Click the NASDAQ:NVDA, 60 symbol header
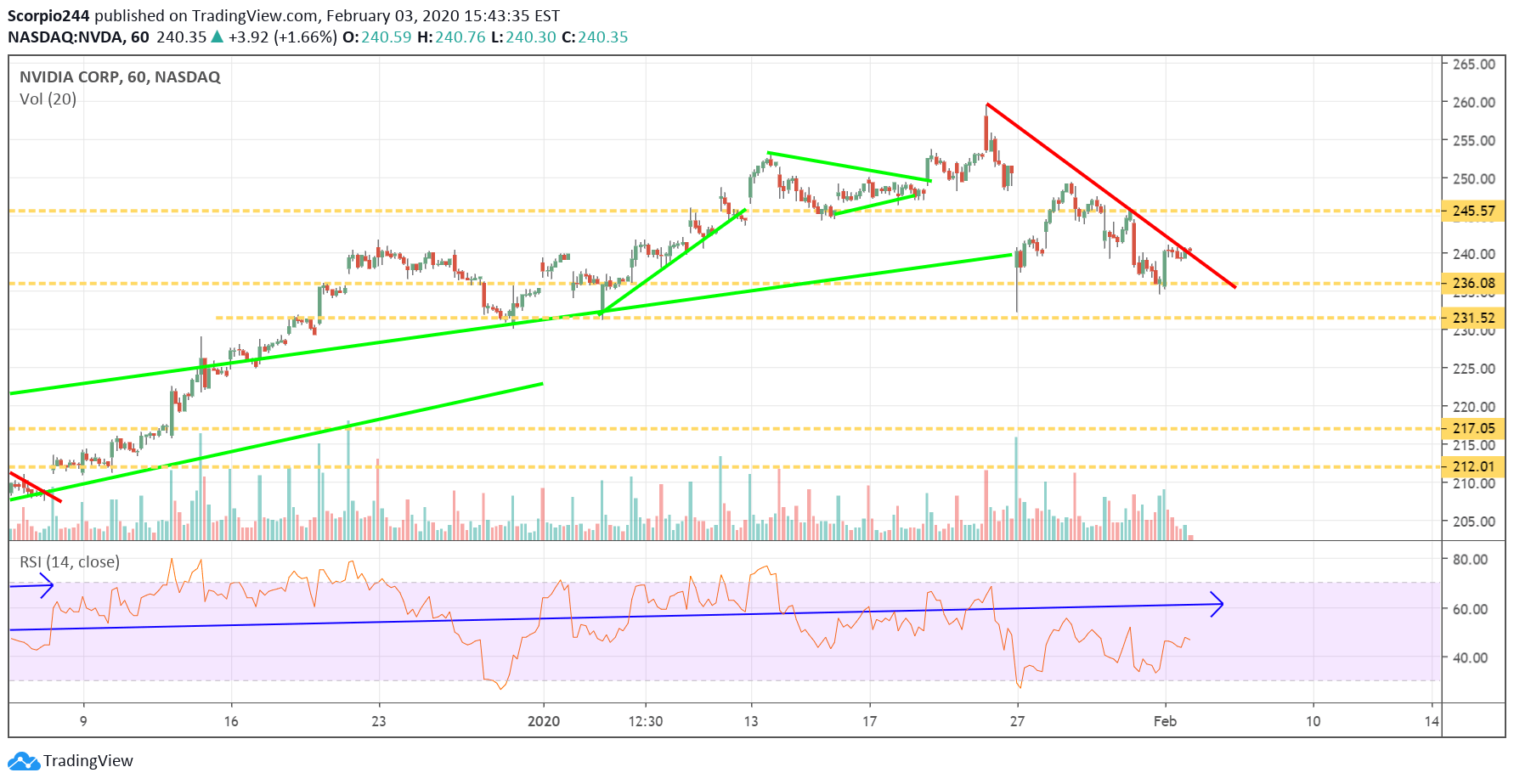This screenshot has width=1514, height=784. [x=78, y=37]
